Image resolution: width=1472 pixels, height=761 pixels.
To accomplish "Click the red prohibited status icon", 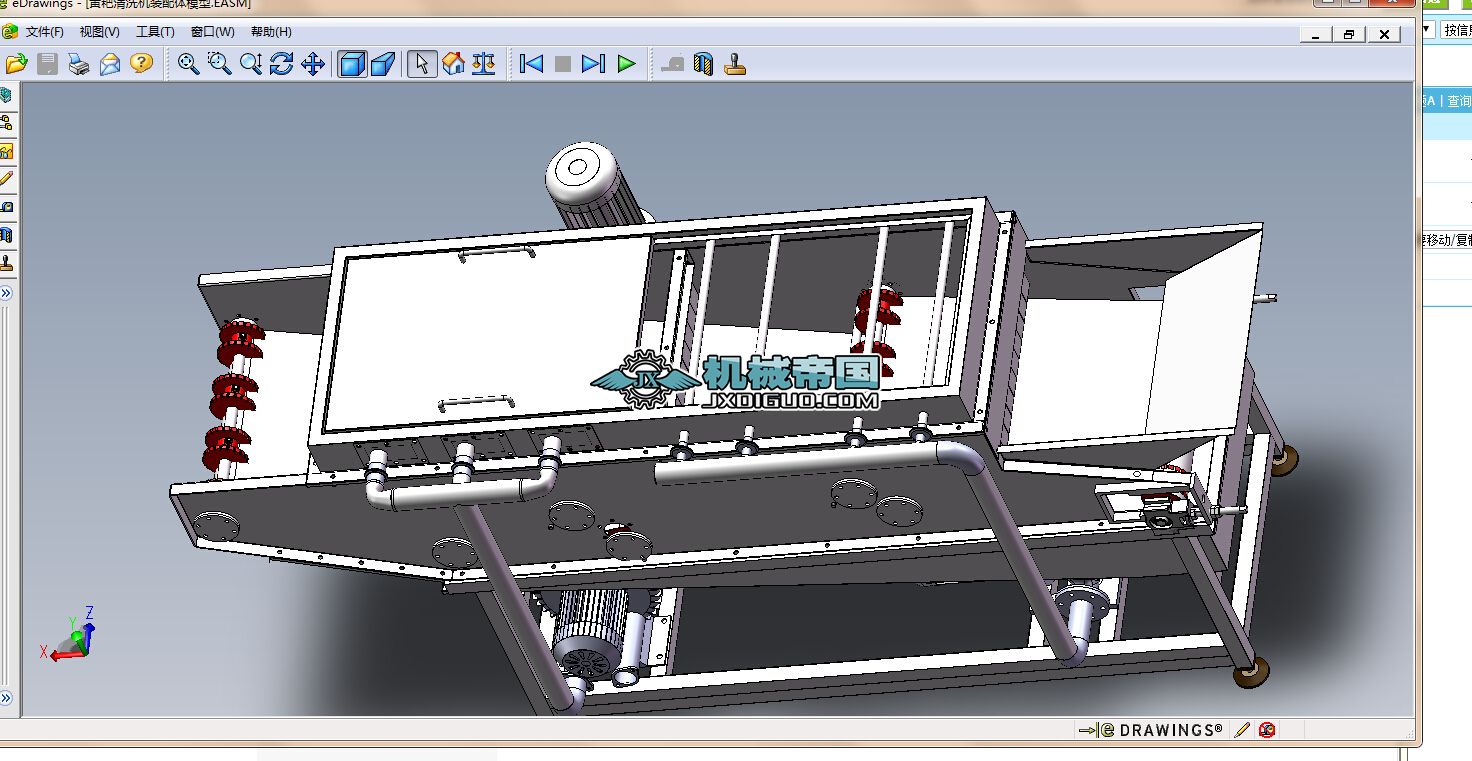I will coord(1267,730).
